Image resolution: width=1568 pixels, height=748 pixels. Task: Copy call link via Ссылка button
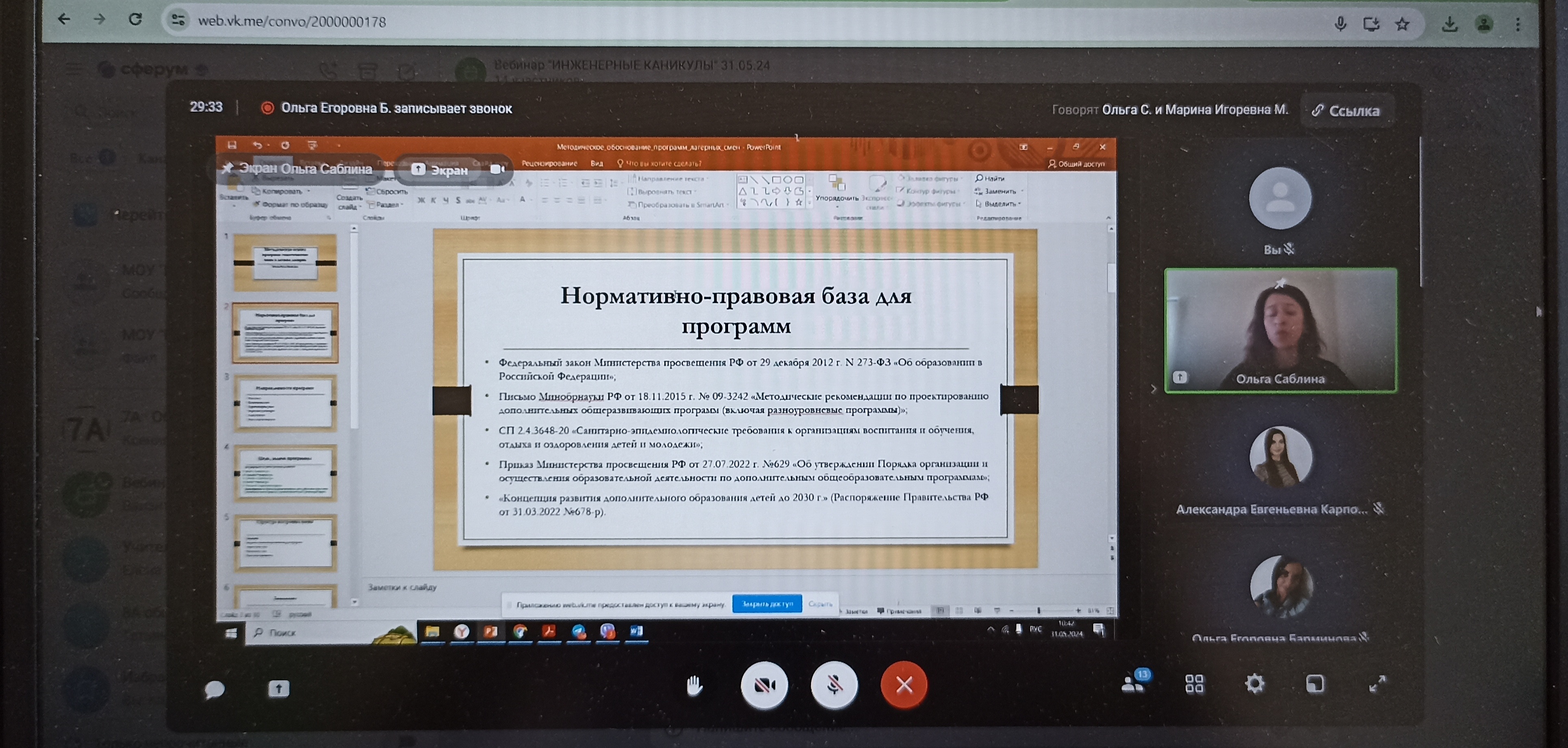1346,110
